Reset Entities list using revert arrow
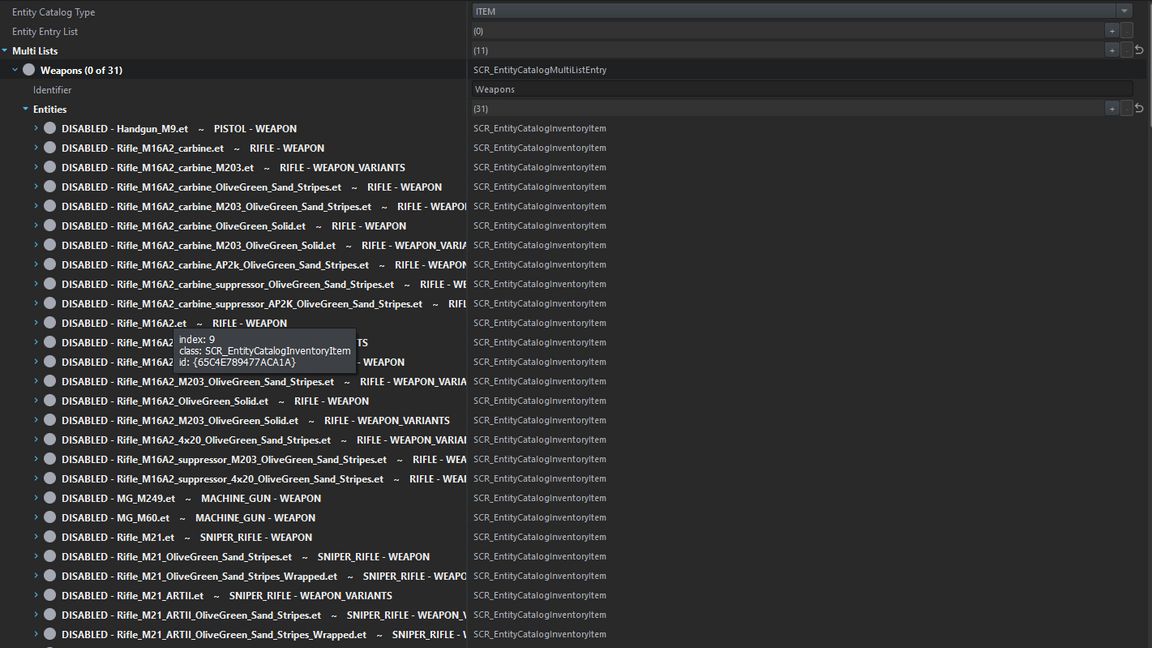The image size is (1152, 648). coord(1139,108)
